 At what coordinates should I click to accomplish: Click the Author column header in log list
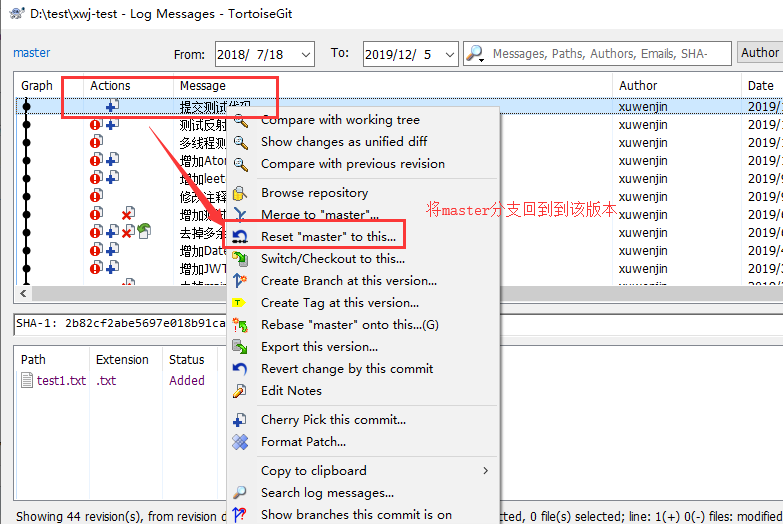(x=638, y=85)
